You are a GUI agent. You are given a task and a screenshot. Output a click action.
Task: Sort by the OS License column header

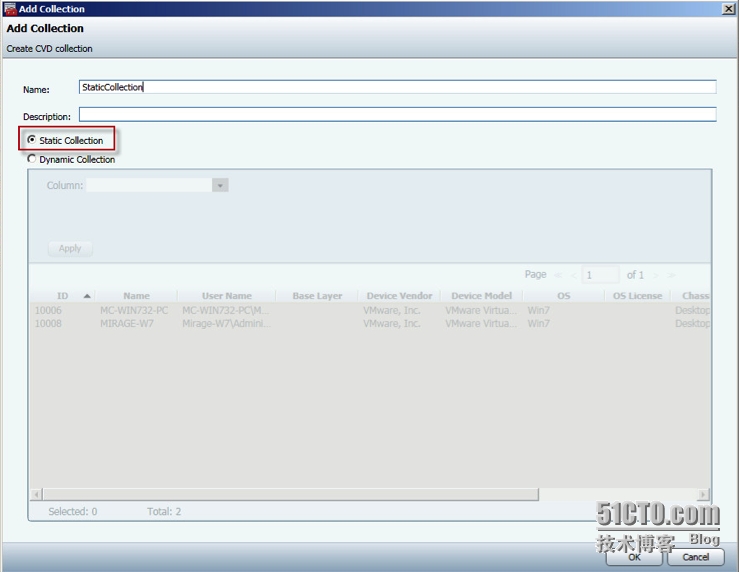click(x=637, y=296)
